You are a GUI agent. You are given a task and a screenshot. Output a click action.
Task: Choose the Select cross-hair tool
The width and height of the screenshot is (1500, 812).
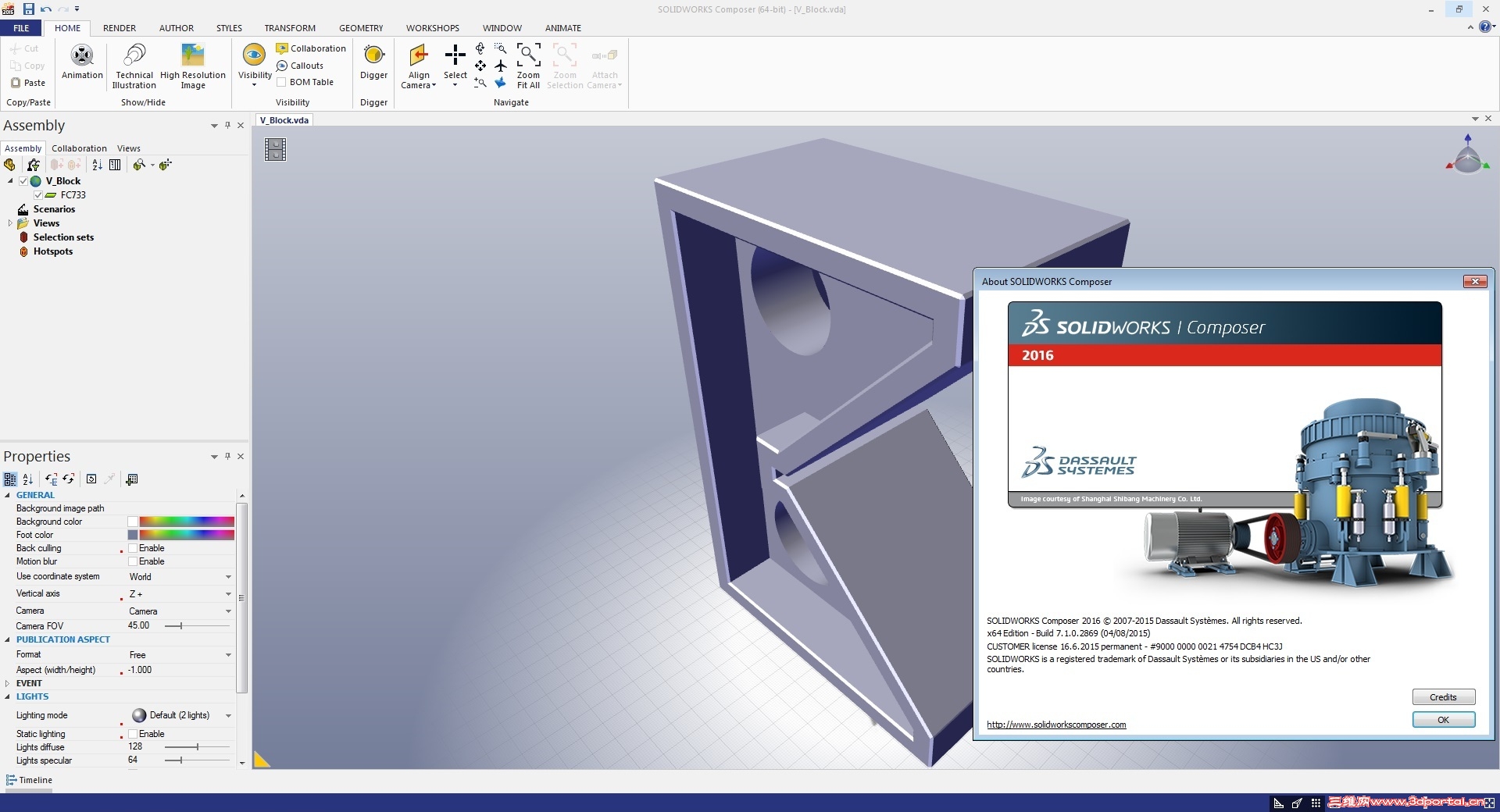click(455, 55)
